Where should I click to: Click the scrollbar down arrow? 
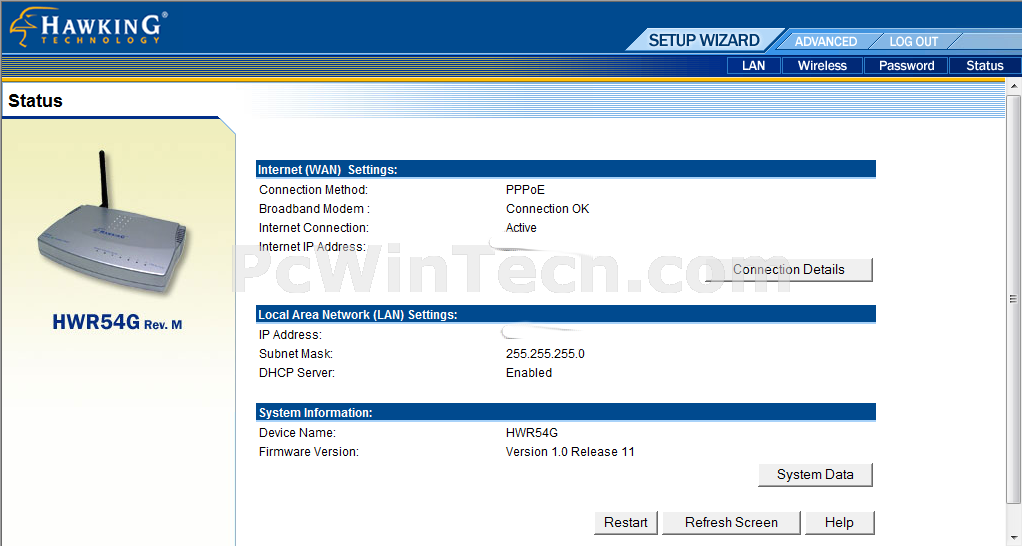pos(1014,539)
